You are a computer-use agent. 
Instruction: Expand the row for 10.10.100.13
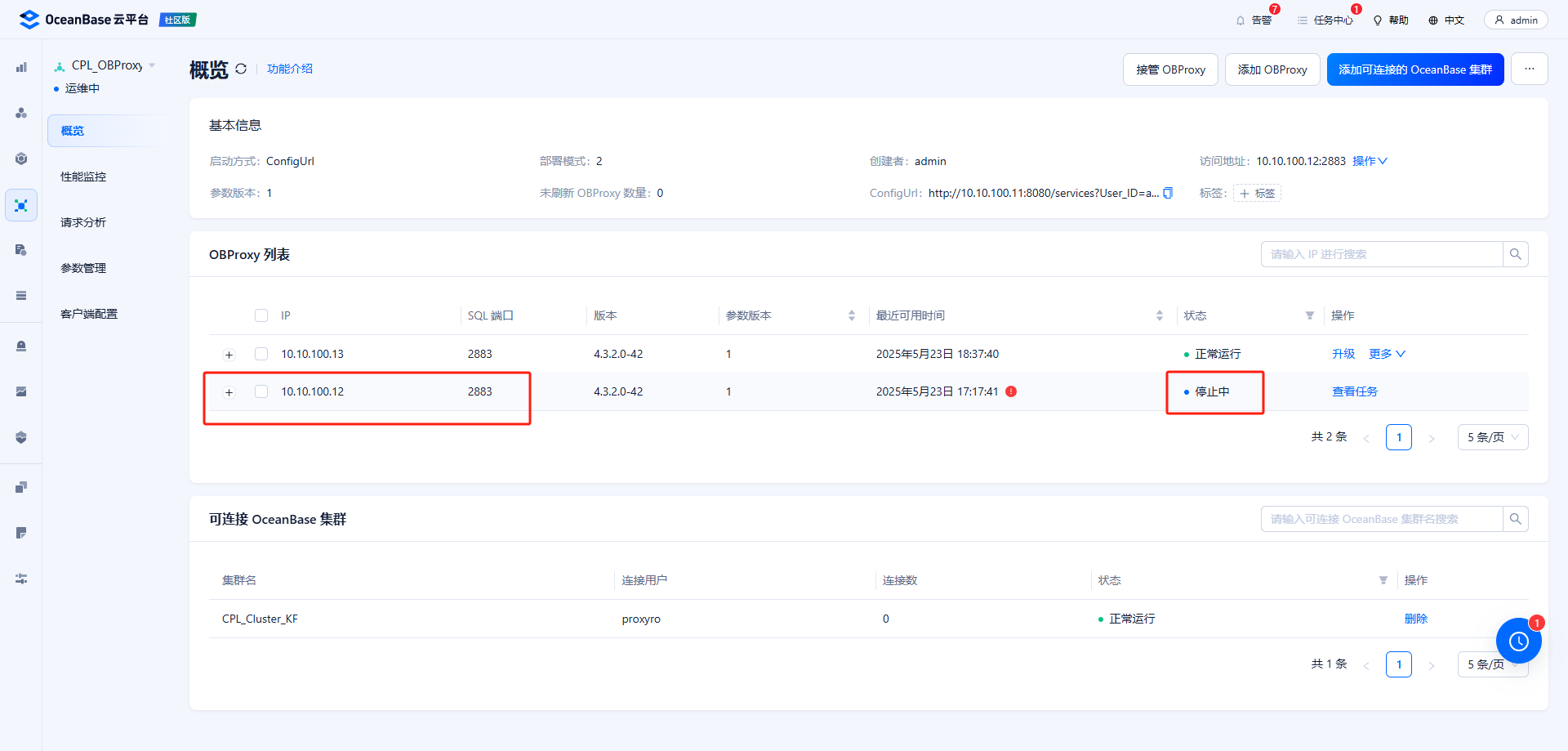(x=229, y=355)
